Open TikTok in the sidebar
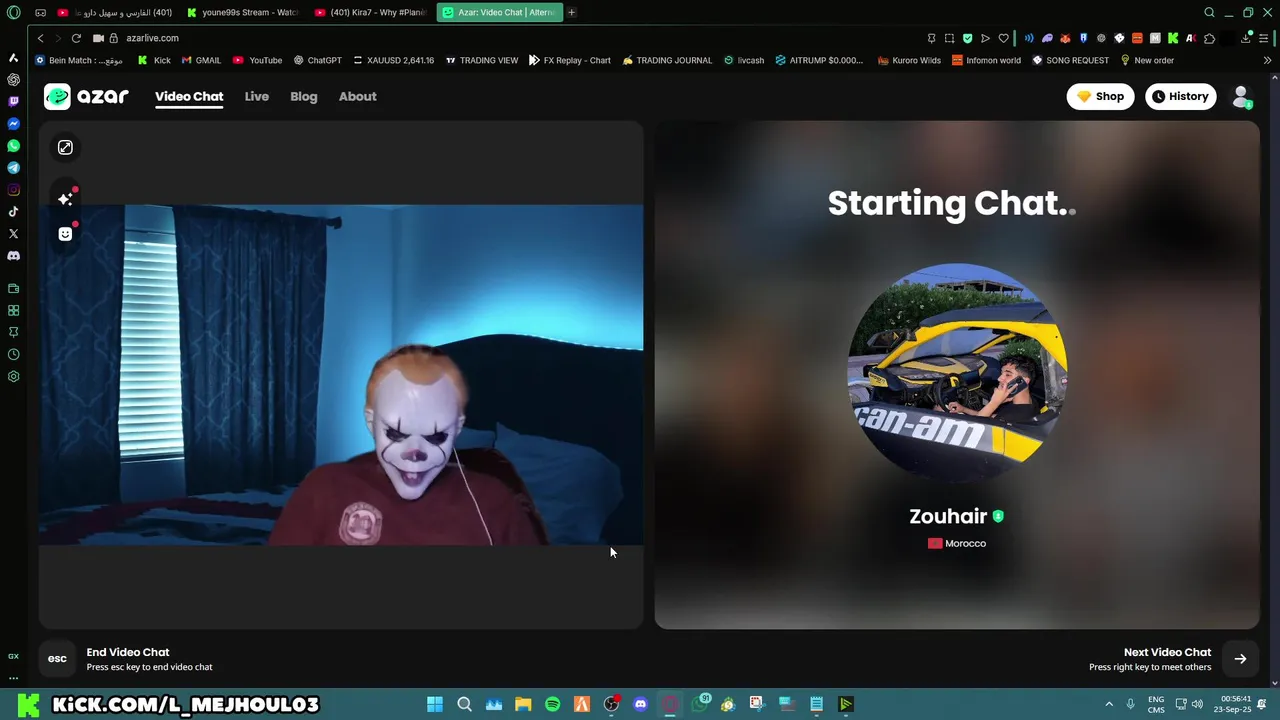Viewport: 1280px width, 720px height. [13, 212]
